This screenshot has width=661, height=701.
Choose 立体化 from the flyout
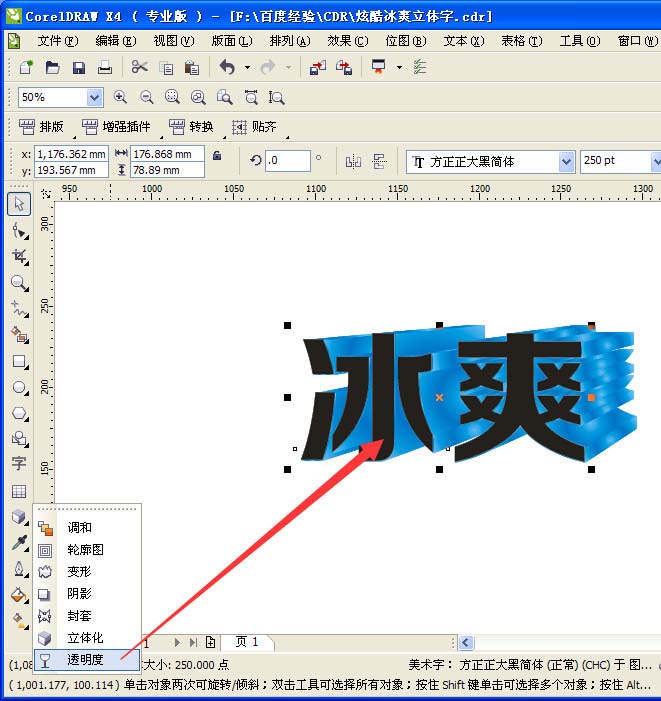point(87,638)
